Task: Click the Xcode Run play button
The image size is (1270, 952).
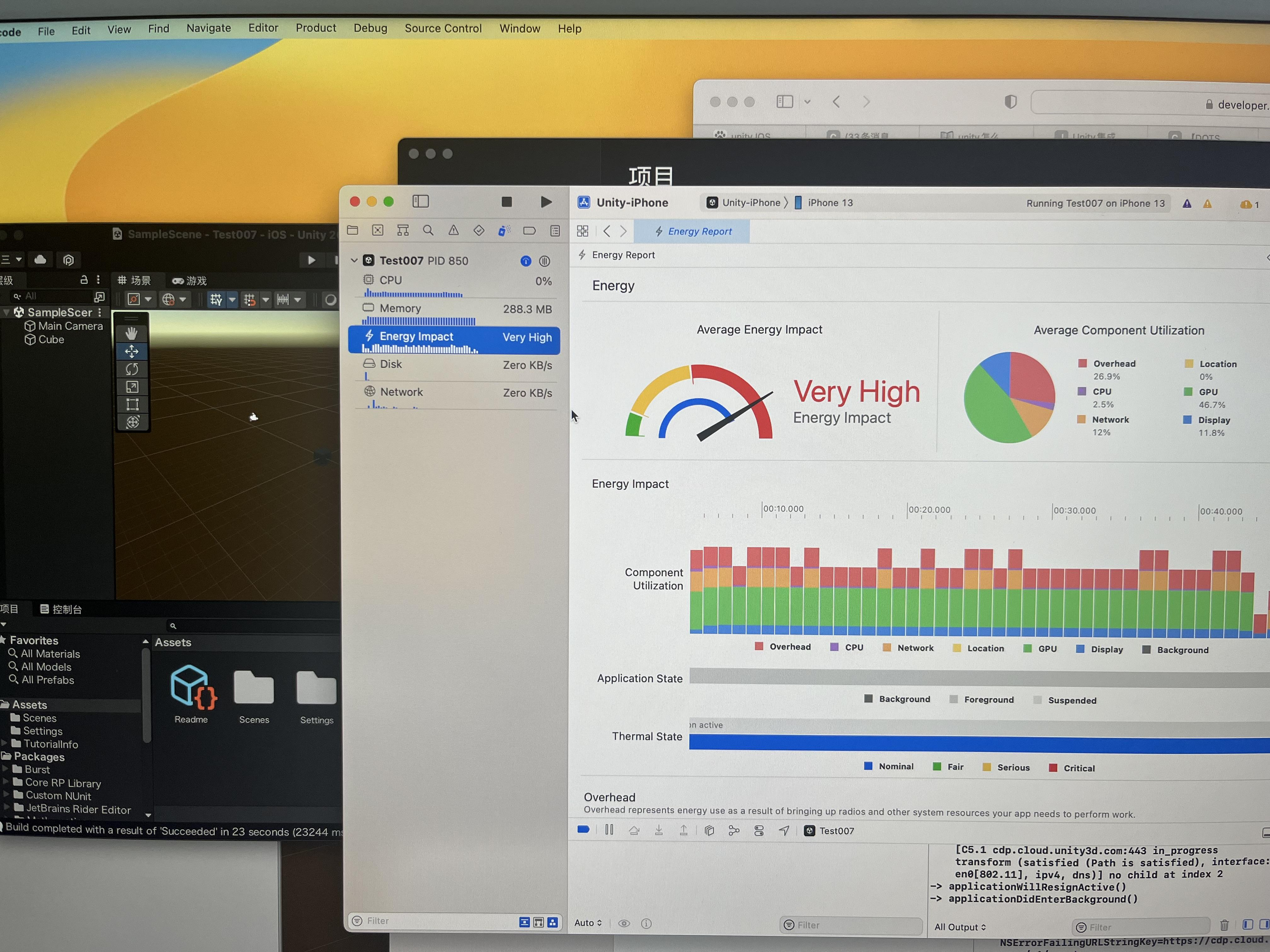Action: pos(546,201)
